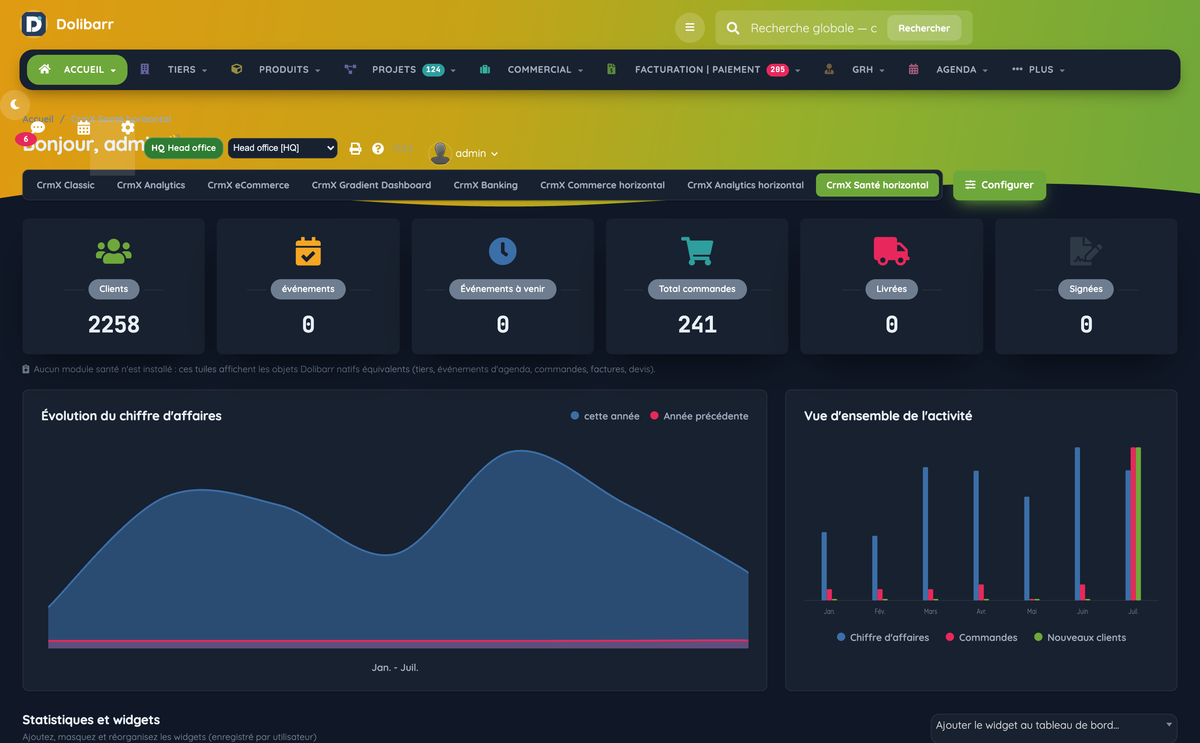Open help via question mark icon

(x=378, y=148)
